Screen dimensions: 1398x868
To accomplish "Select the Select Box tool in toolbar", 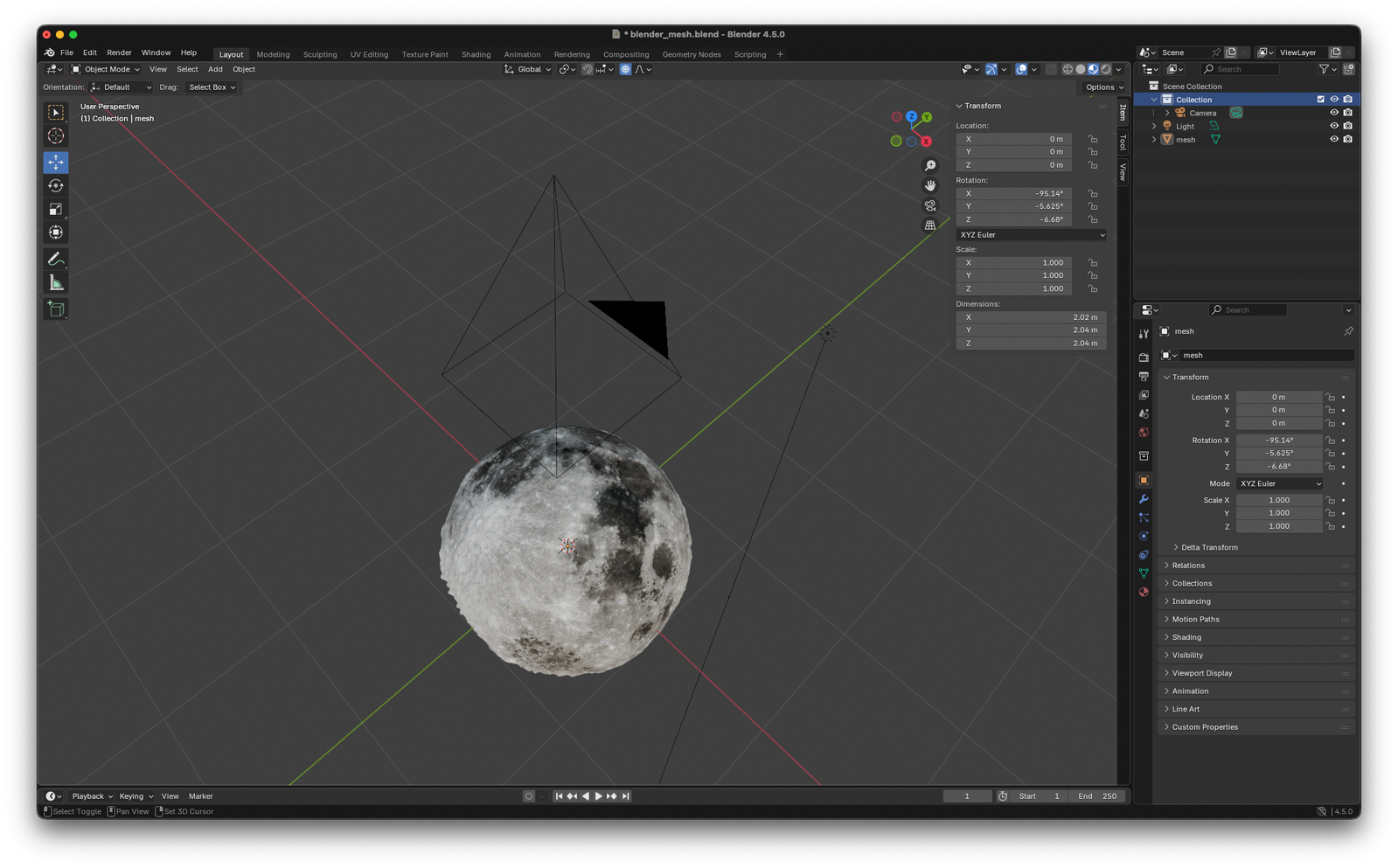I will coord(56,113).
